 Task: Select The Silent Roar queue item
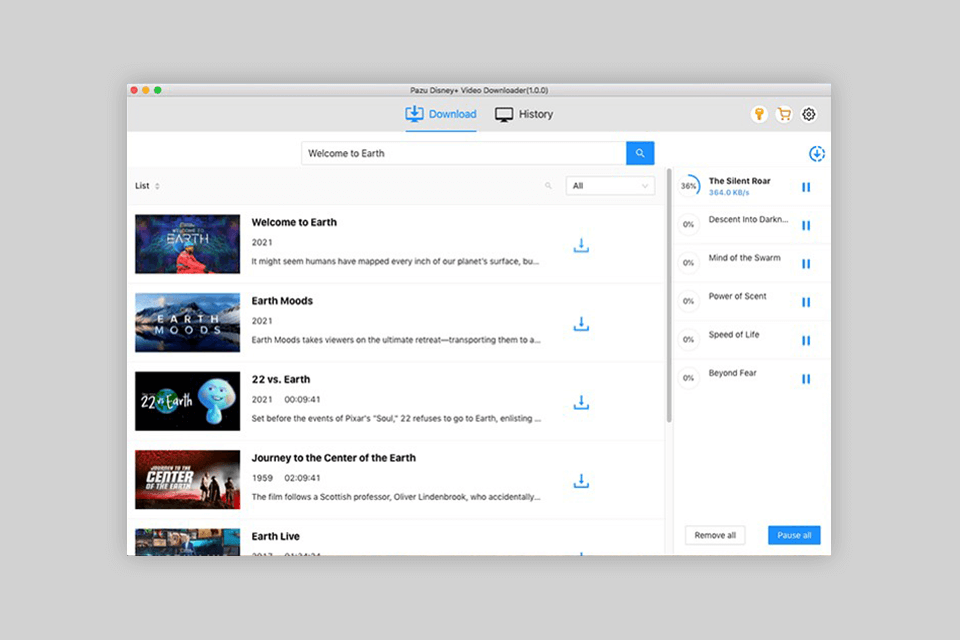(752, 186)
